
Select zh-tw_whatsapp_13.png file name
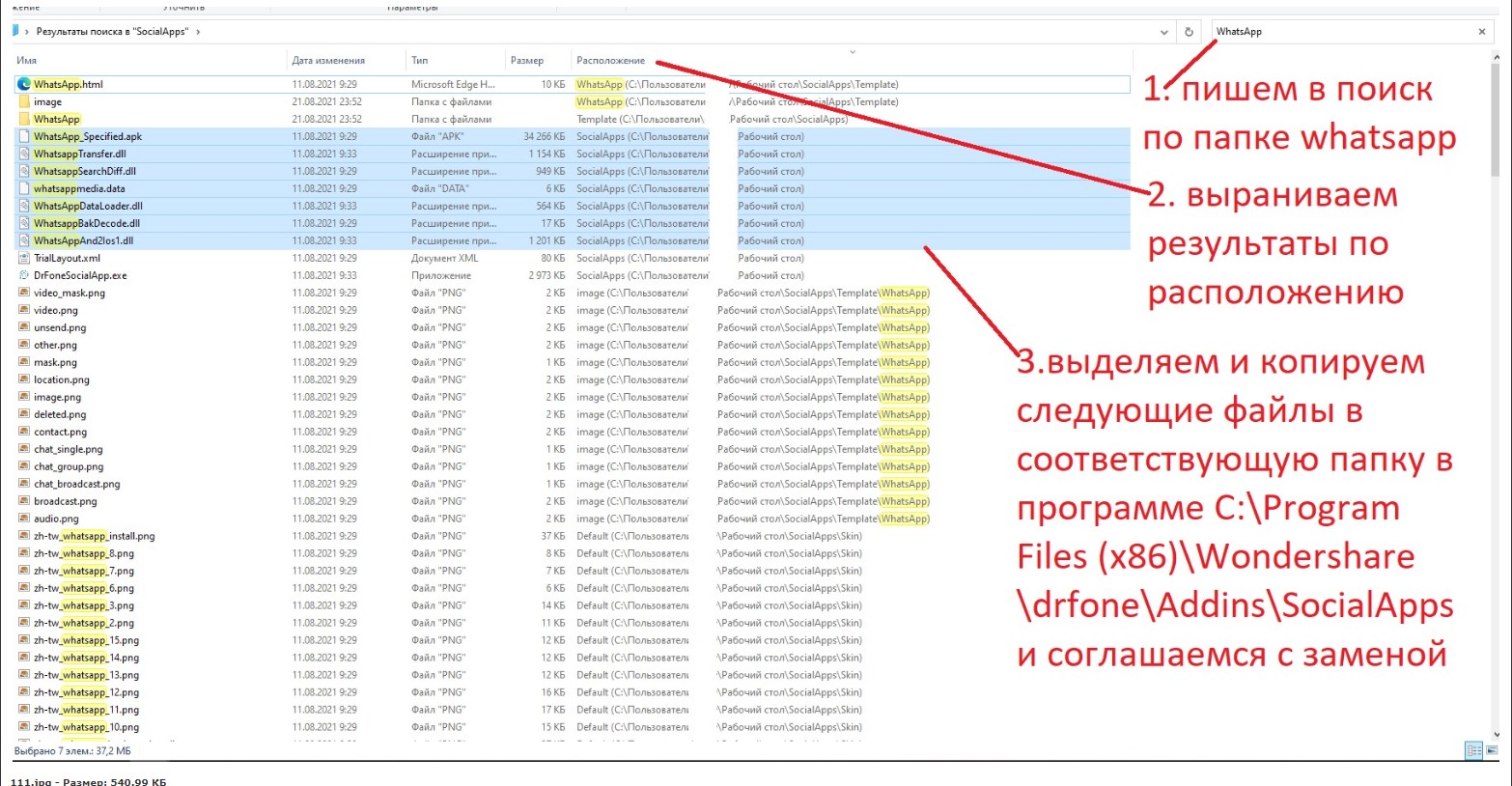pyautogui.click(x=87, y=675)
